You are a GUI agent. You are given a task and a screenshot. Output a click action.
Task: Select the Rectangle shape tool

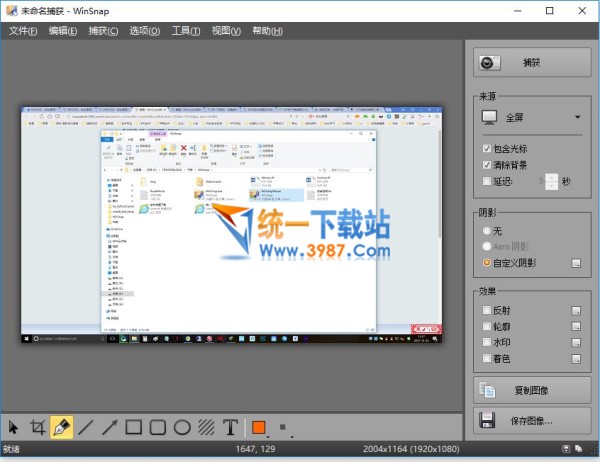pyautogui.click(x=134, y=427)
